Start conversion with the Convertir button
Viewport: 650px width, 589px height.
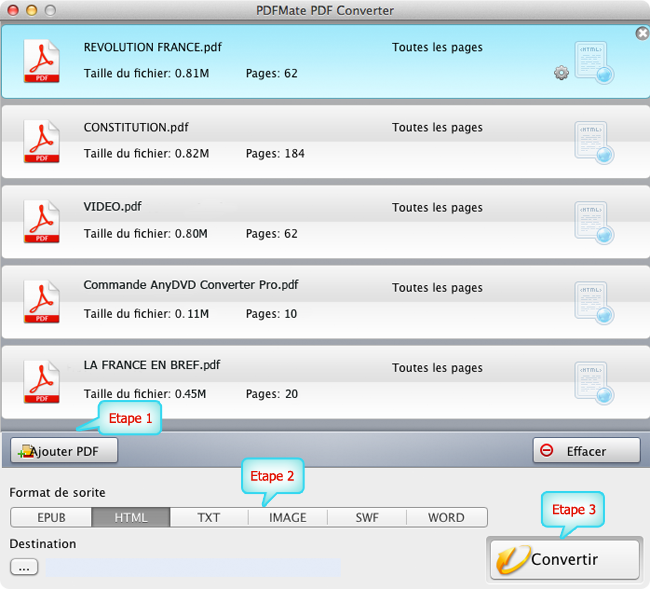565,559
